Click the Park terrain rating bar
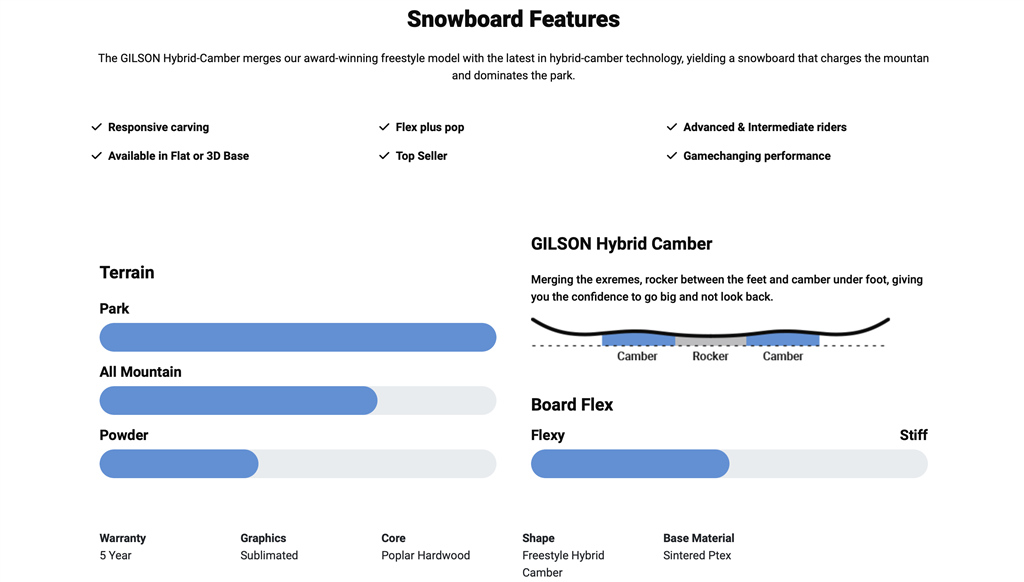 point(298,337)
